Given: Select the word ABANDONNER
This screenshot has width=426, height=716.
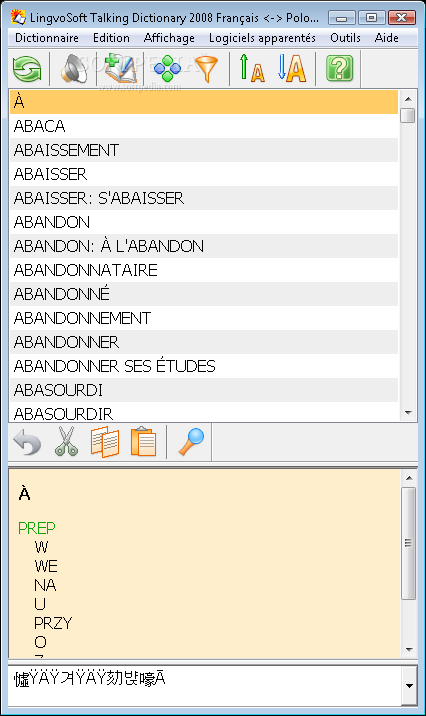Looking at the screenshot, I should [x=204, y=342].
